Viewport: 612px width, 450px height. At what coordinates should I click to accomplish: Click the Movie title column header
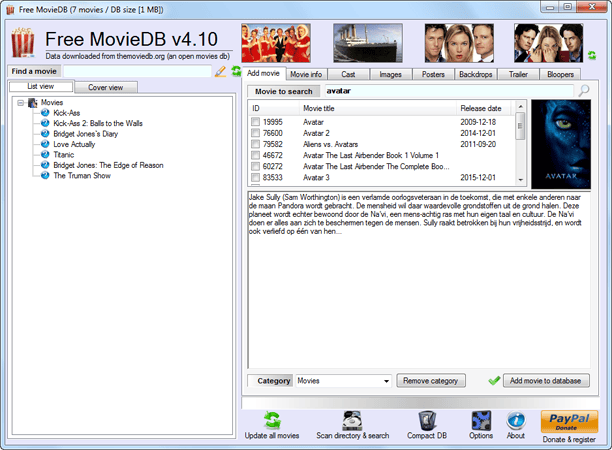point(378,108)
